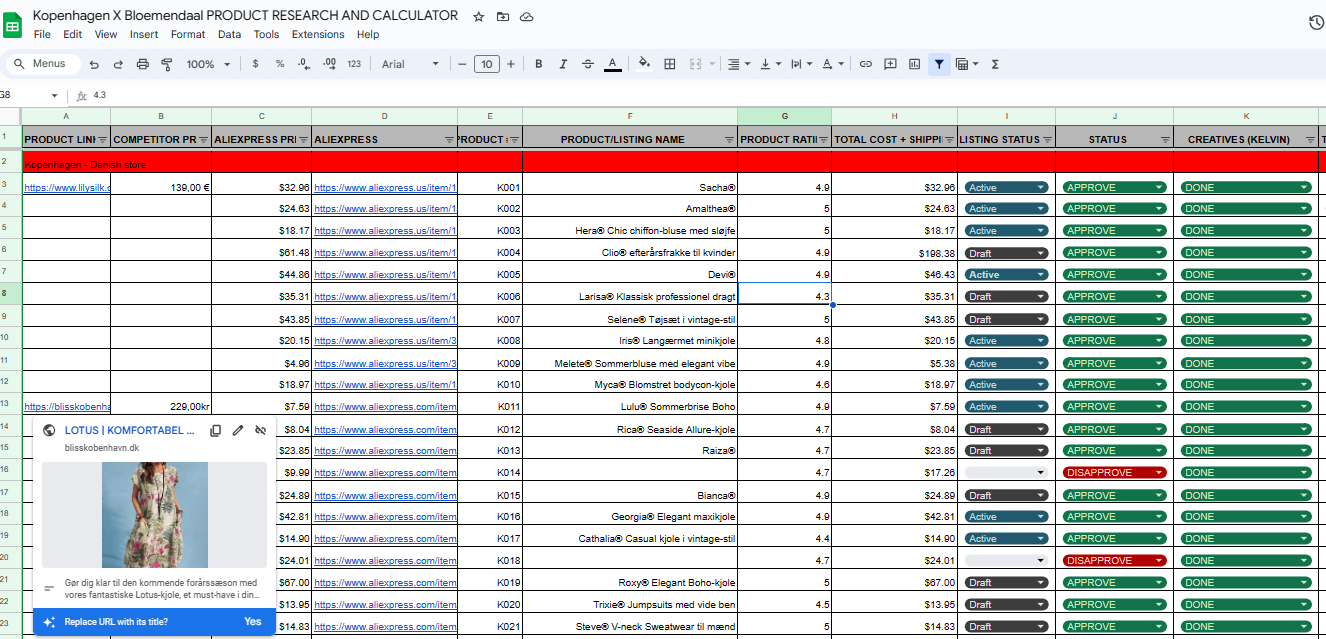1326x639 pixels.
Task: Decrease font size with the minus icon
Action: tap(462, 64)
